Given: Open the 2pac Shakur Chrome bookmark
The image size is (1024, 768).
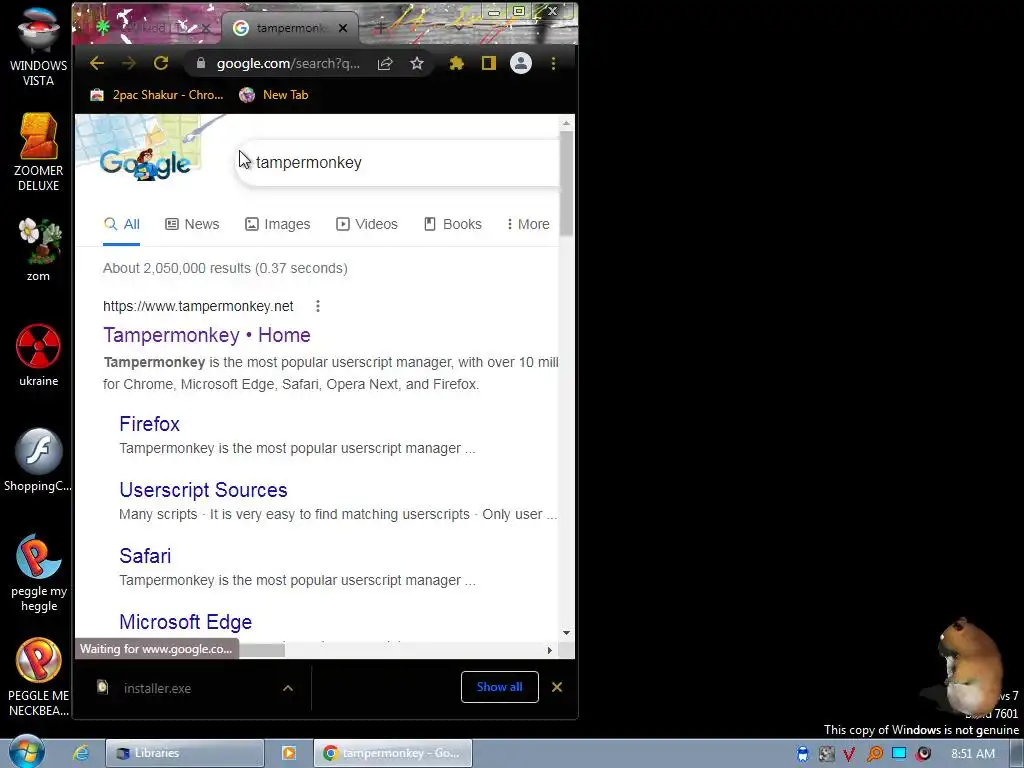Looking at the screenshot, I should pos(157,95).
